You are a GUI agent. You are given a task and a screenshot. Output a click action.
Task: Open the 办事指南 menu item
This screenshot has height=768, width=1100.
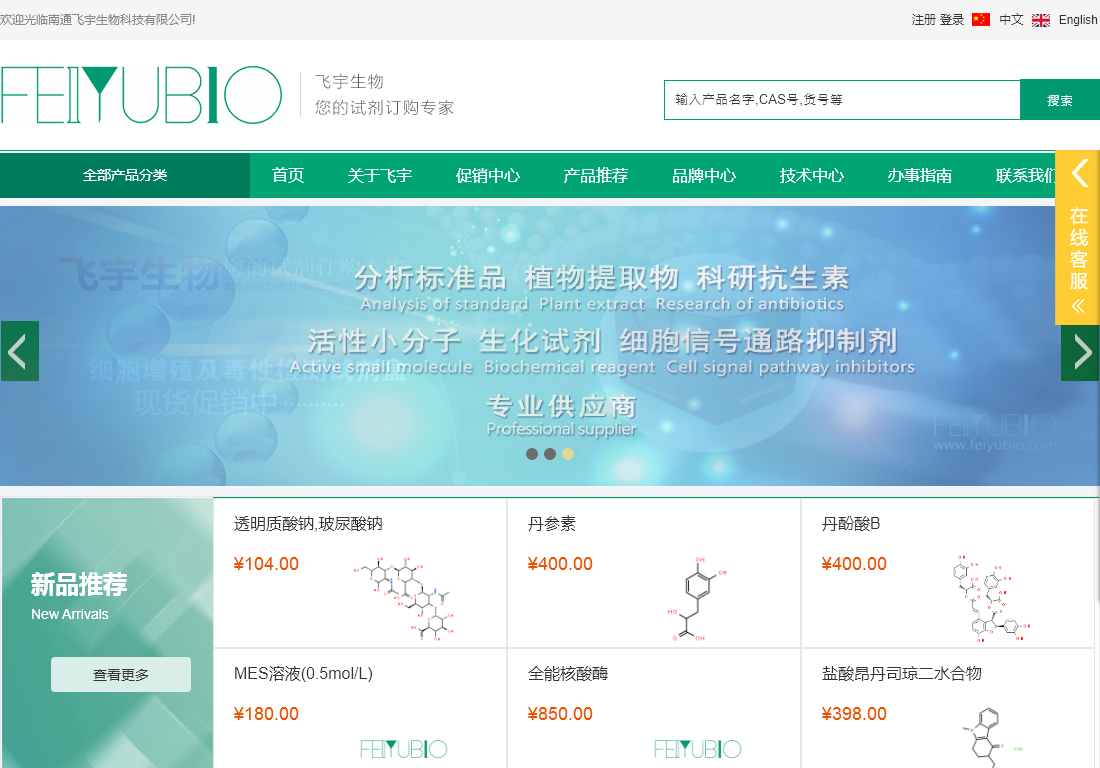tap(920, 175)
